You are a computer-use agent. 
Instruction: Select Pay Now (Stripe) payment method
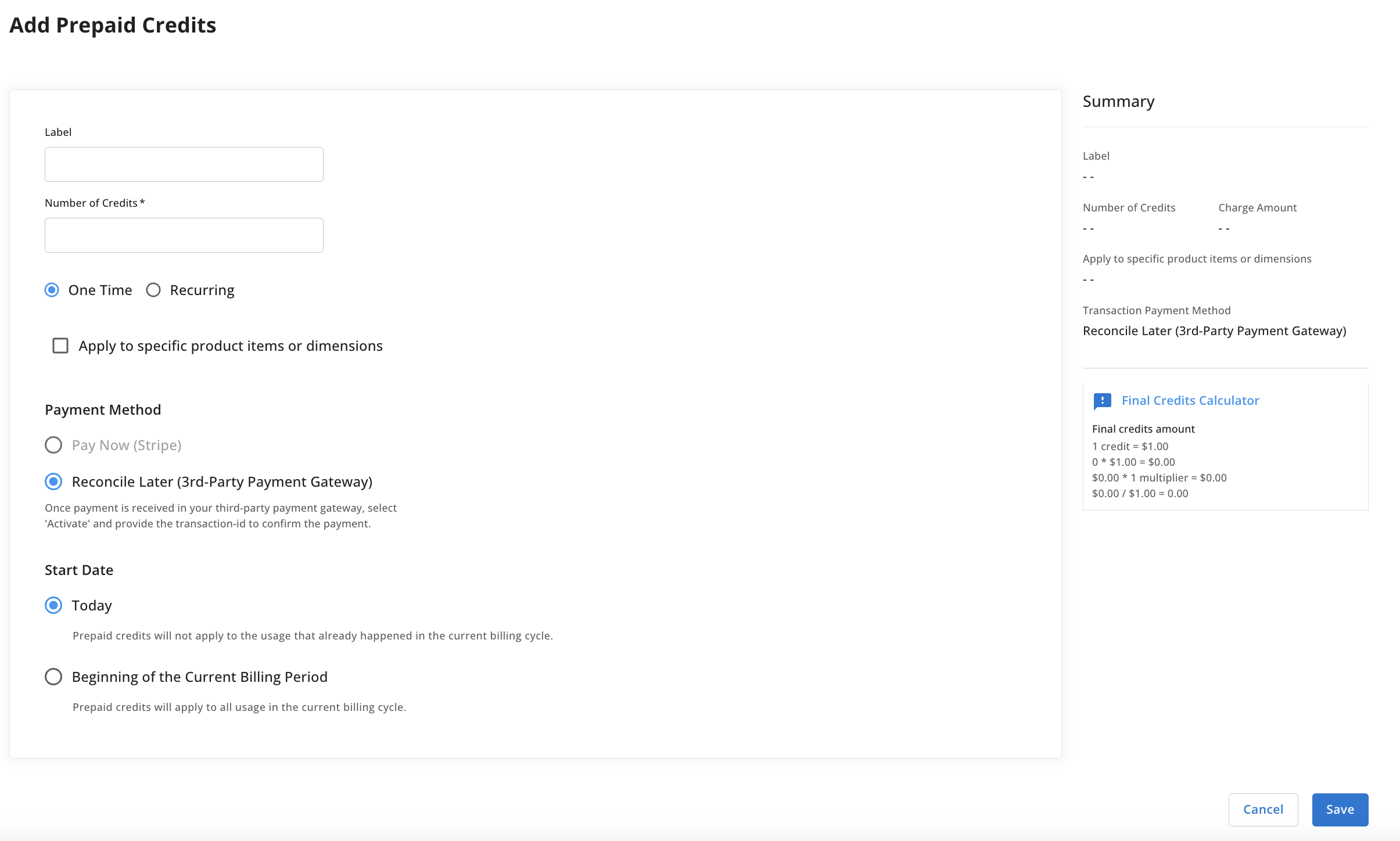click(x=53, y=445)
